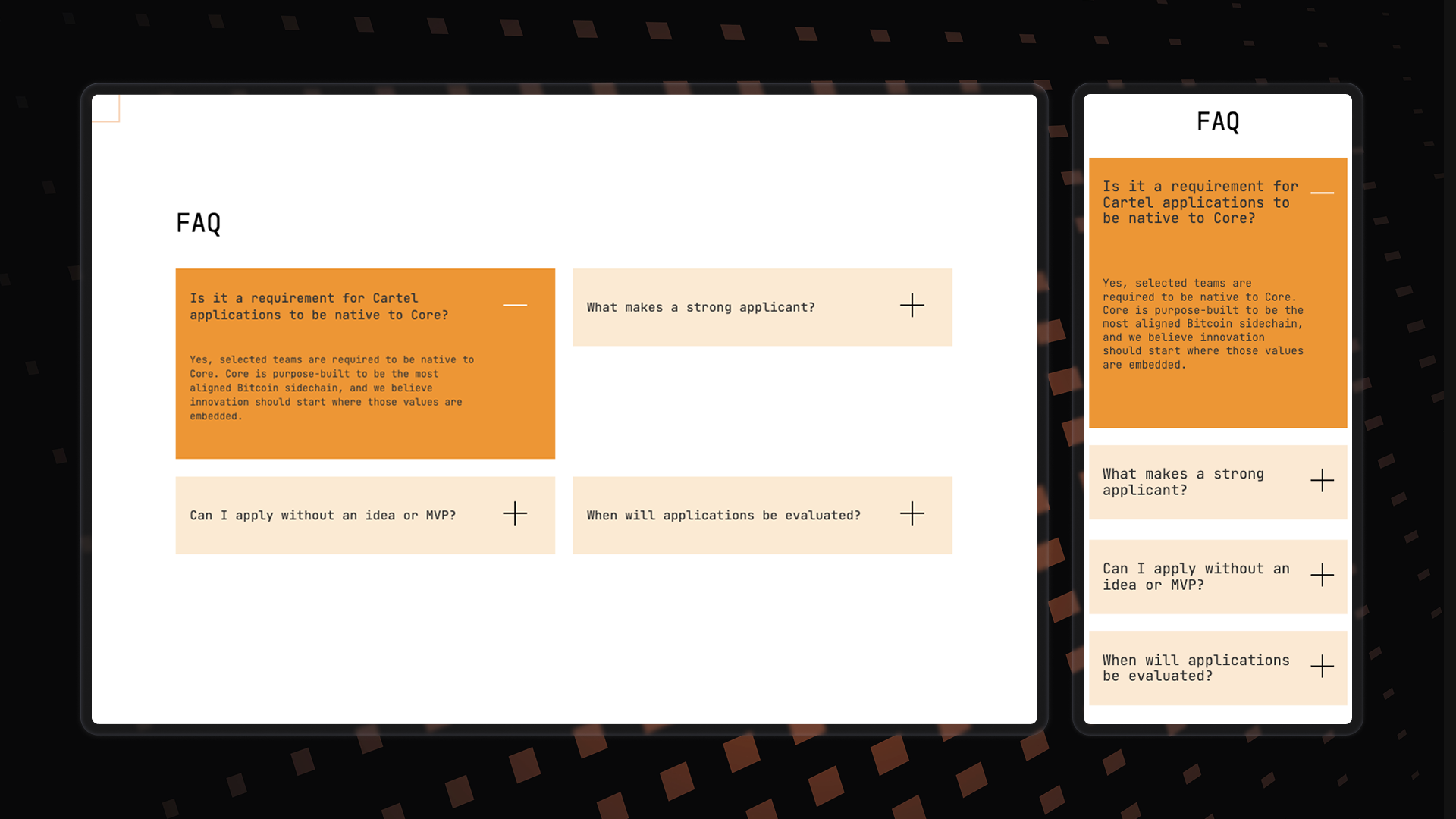Expand 'Can I apply without an idea or MVP?' desktop text

[x=322, y=516]
